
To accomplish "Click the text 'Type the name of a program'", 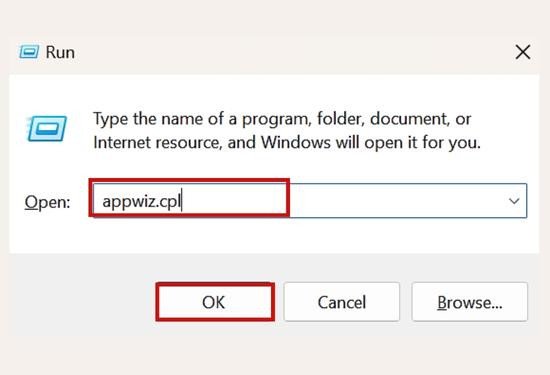I will tap(202, 119).
